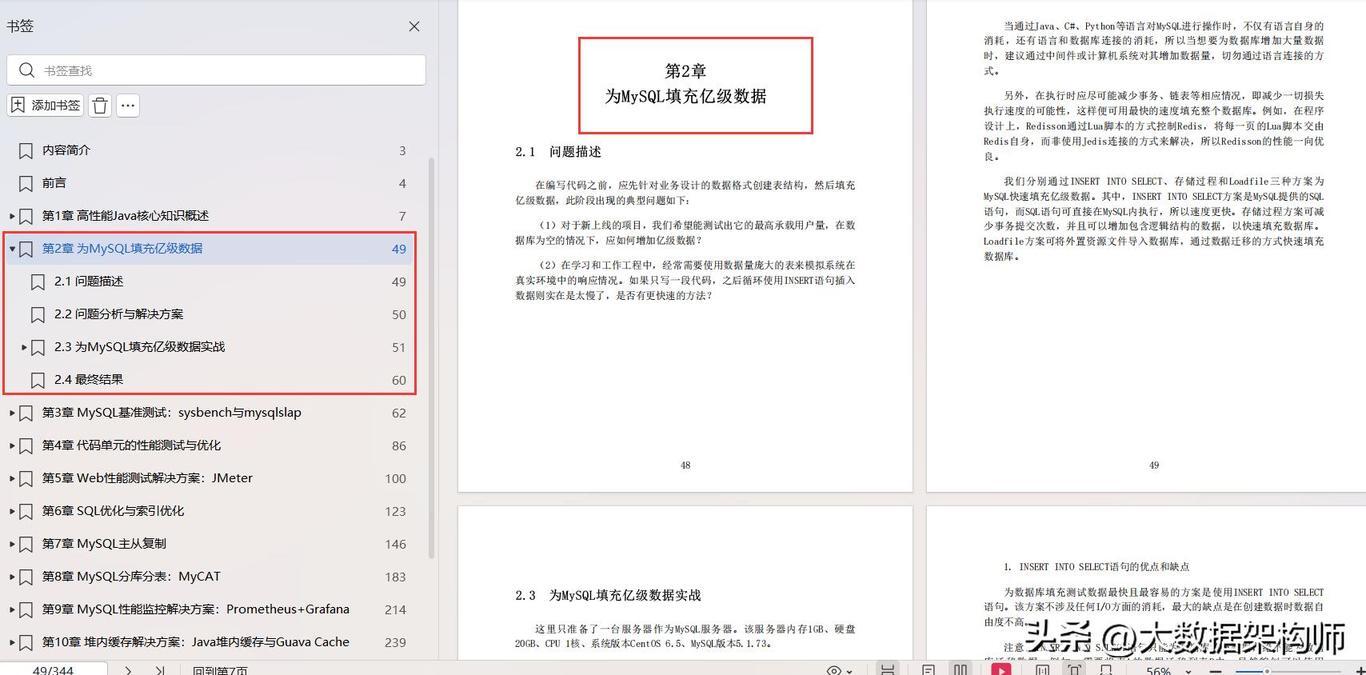The height and width of the screenshot is (675, 1366).
Task: Toggle continuous scrolling view icon
Action: 886,669
